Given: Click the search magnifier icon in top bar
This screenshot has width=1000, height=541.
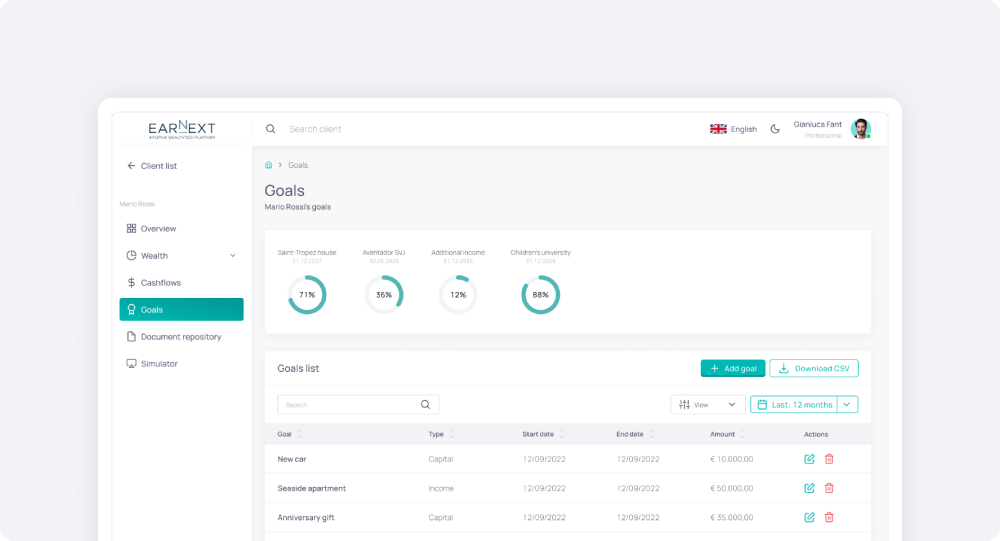Looking at the screenshot, I should point(270,129).
